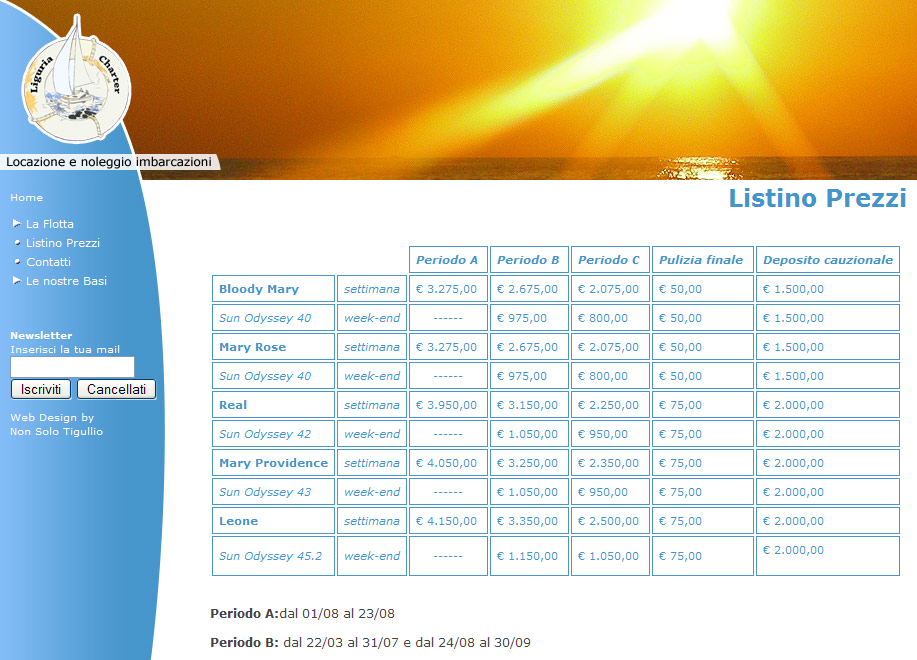Viewport: 917px width, 660px height.
Task: Click the Listino Prezzi page heading
Action: coord(817,198)
